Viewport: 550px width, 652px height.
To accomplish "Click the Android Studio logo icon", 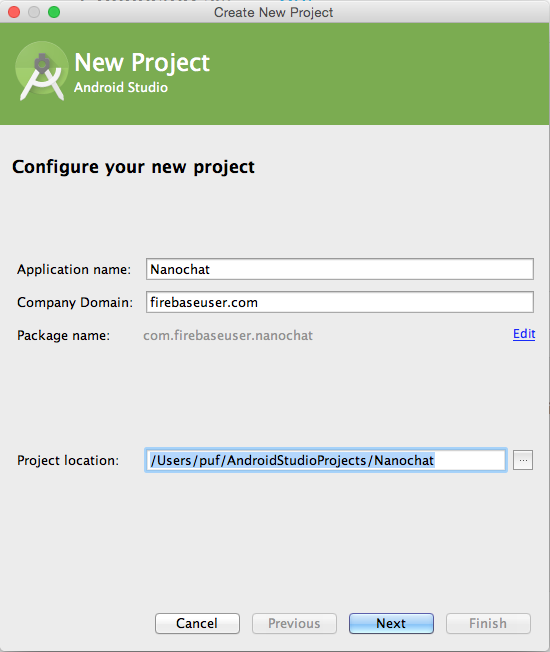I will tap(42, 72).
